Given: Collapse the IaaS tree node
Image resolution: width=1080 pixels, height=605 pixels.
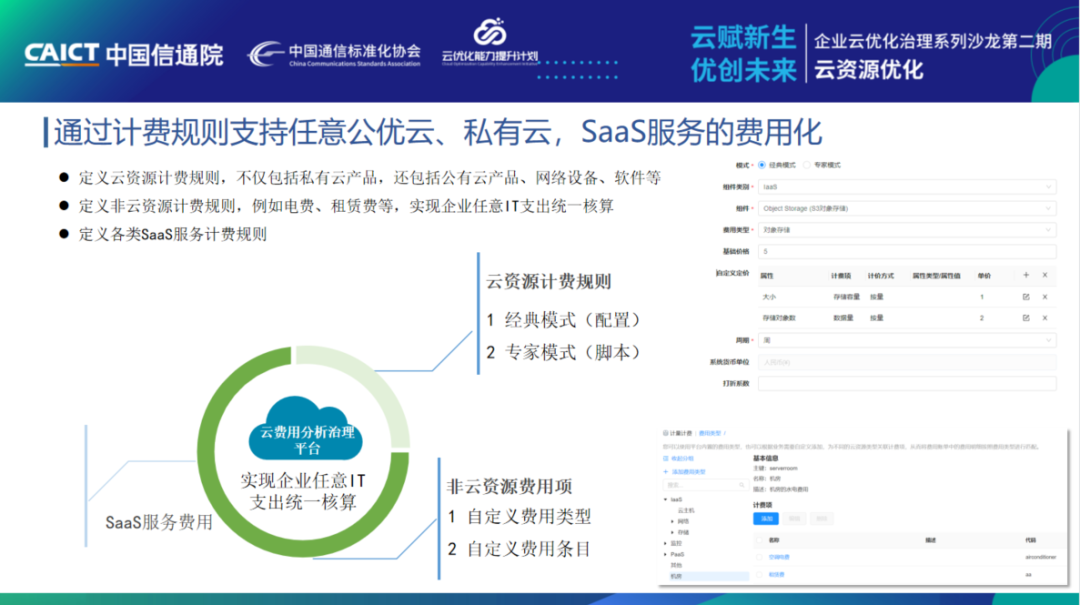Looking at the screenshot, I should tap(665, 500).
